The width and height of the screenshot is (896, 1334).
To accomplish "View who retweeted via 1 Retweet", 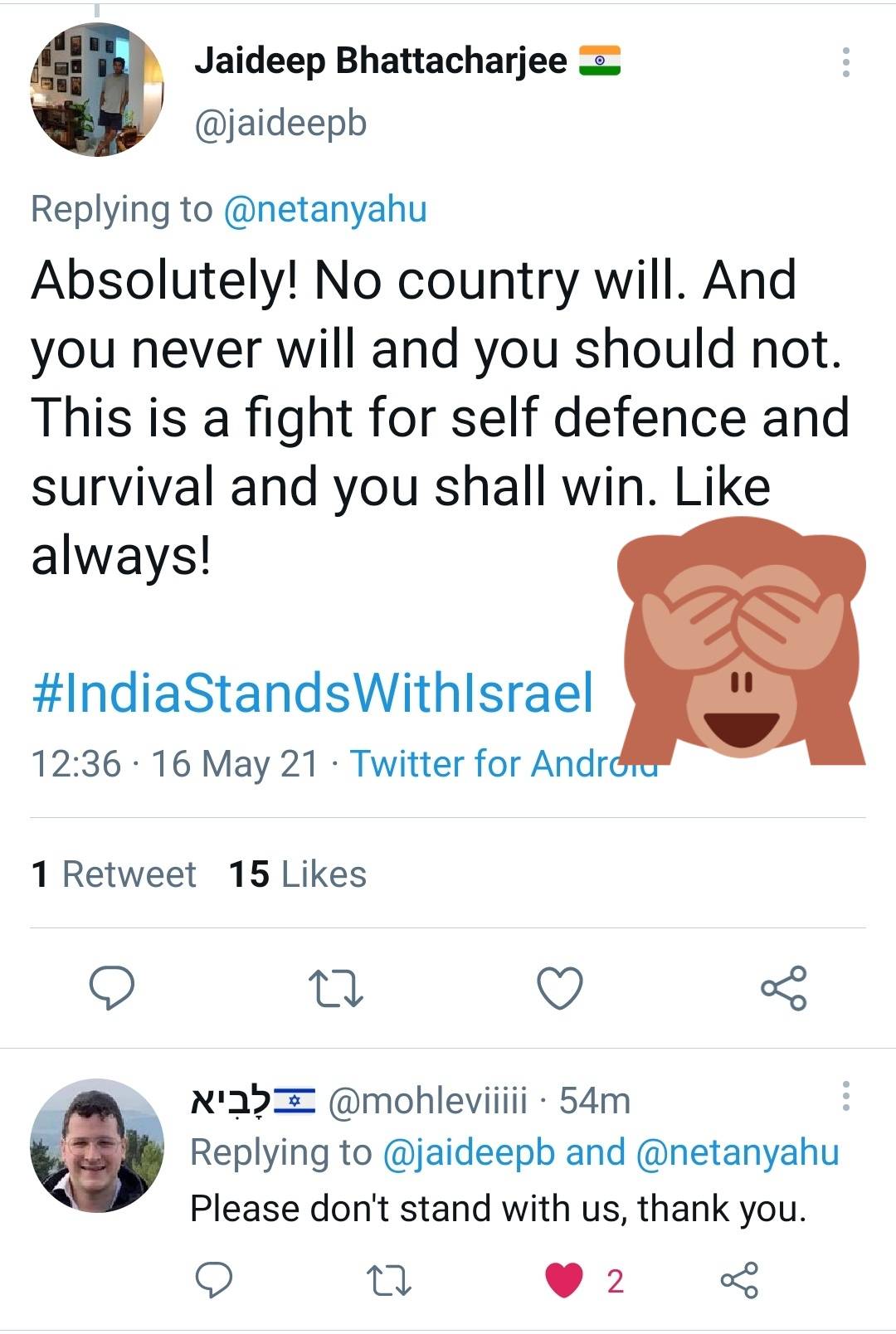I will point(114,874).
